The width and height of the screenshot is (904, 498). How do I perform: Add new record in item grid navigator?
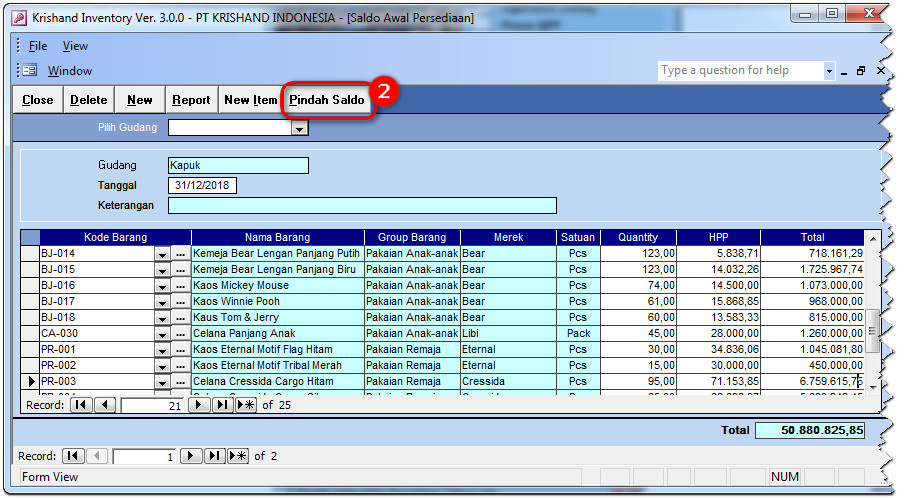tap(245, 405)
